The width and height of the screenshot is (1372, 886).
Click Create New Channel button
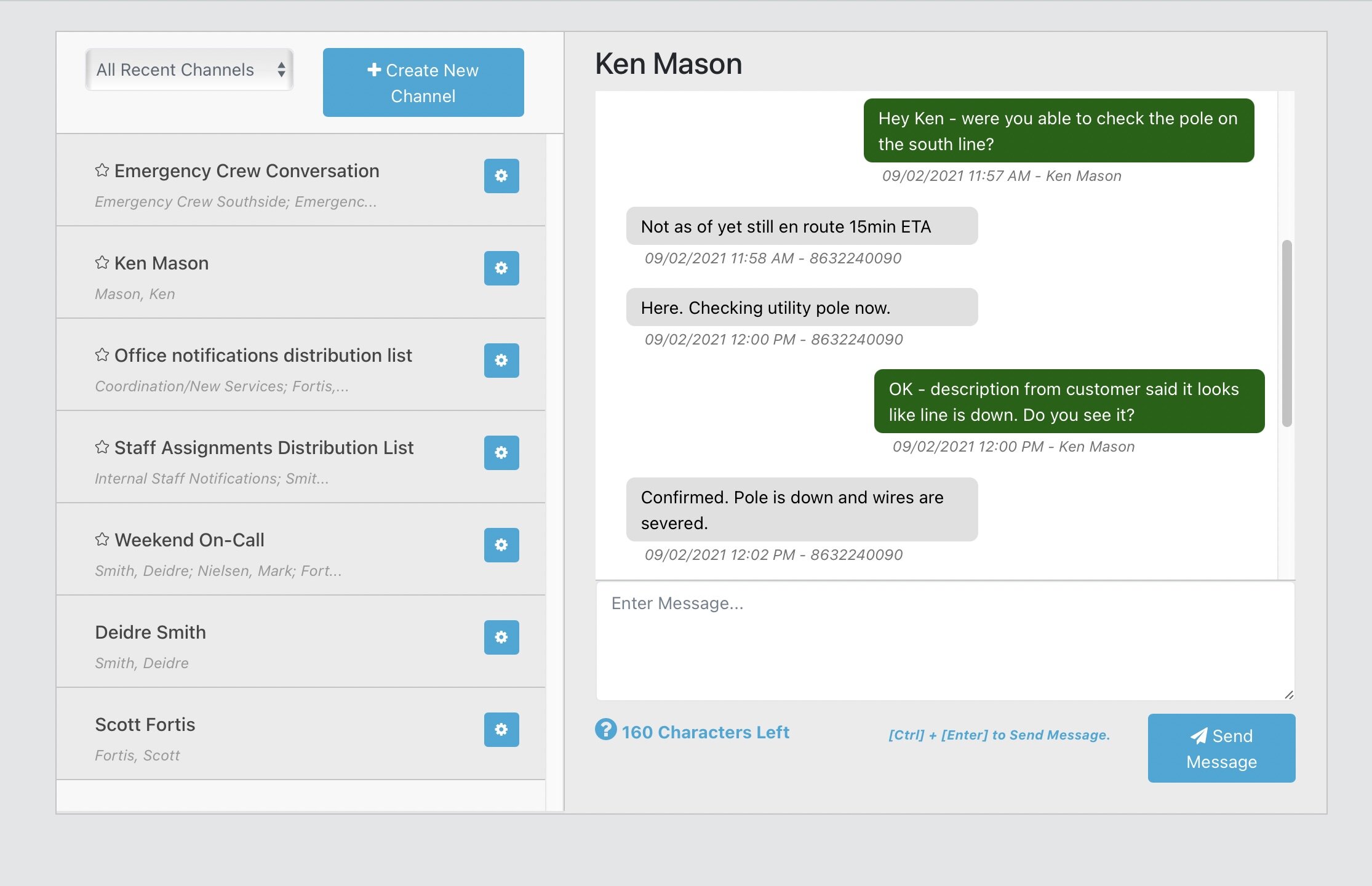[423, 82]
